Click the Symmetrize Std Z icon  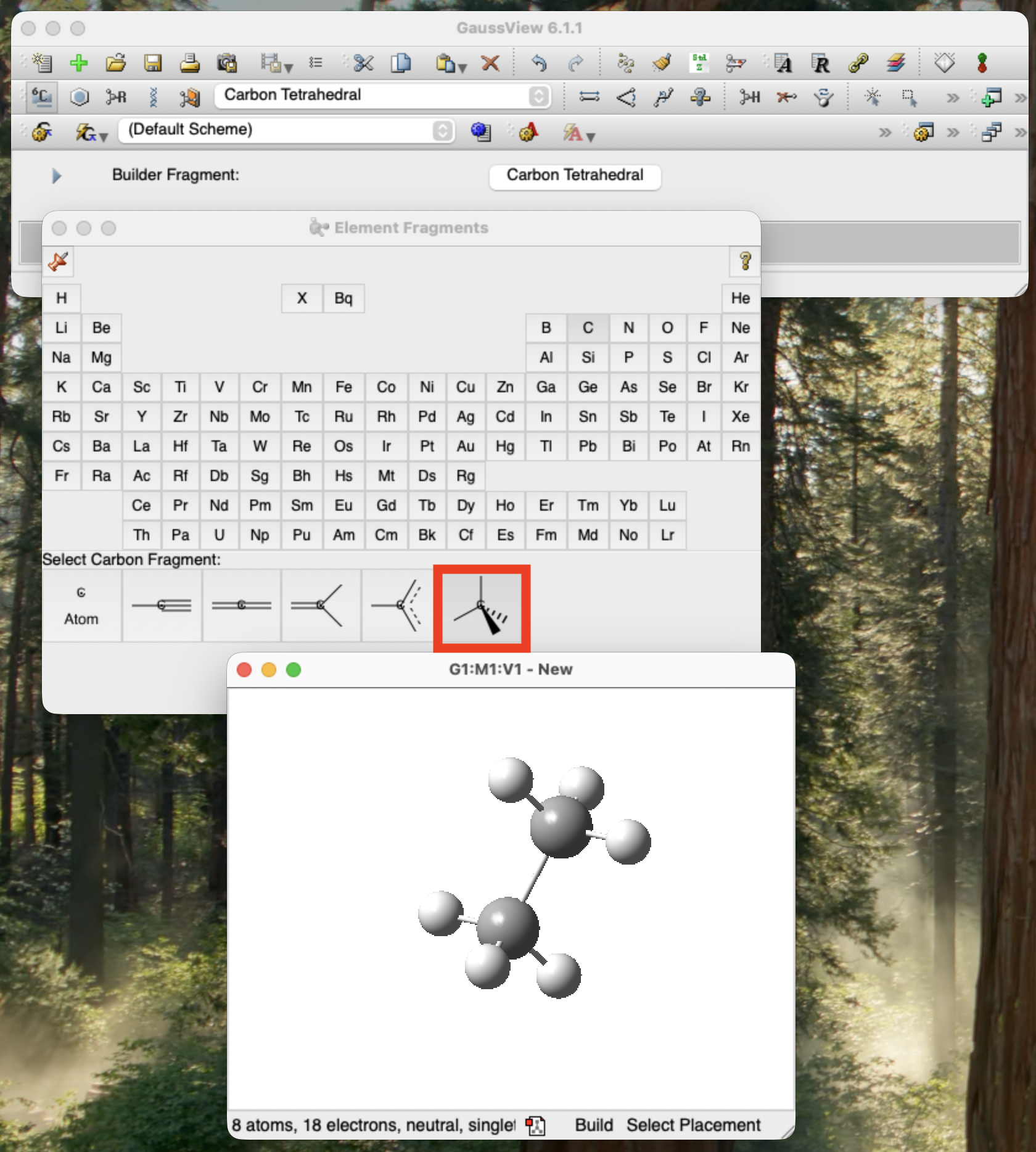click(699, 63)
